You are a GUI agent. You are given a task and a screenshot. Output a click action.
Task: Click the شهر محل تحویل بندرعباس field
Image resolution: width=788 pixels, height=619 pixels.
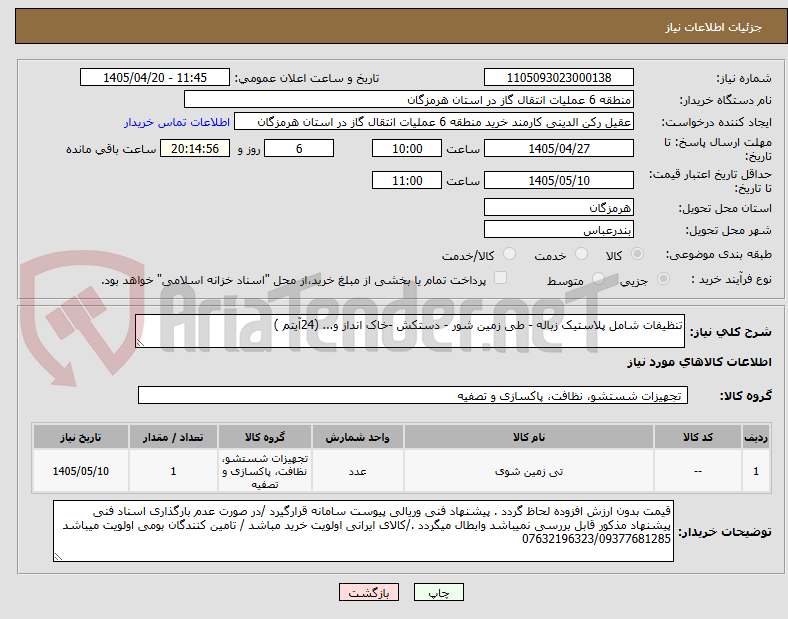pos(558,230)
